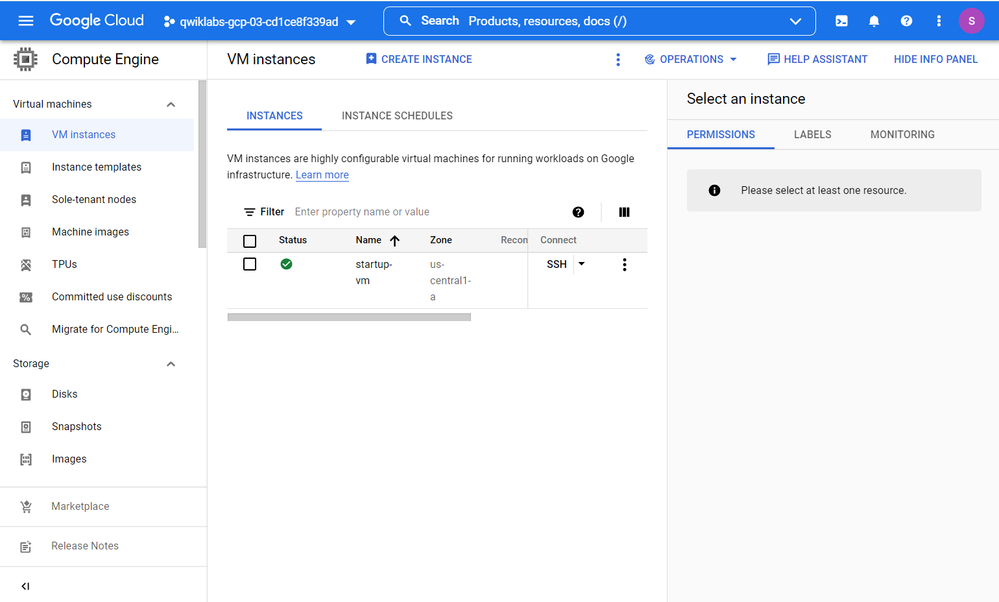Screen dimensions: 999x602
Task: Open Instance templates in sidebar
Action: [x=97, y=167]
